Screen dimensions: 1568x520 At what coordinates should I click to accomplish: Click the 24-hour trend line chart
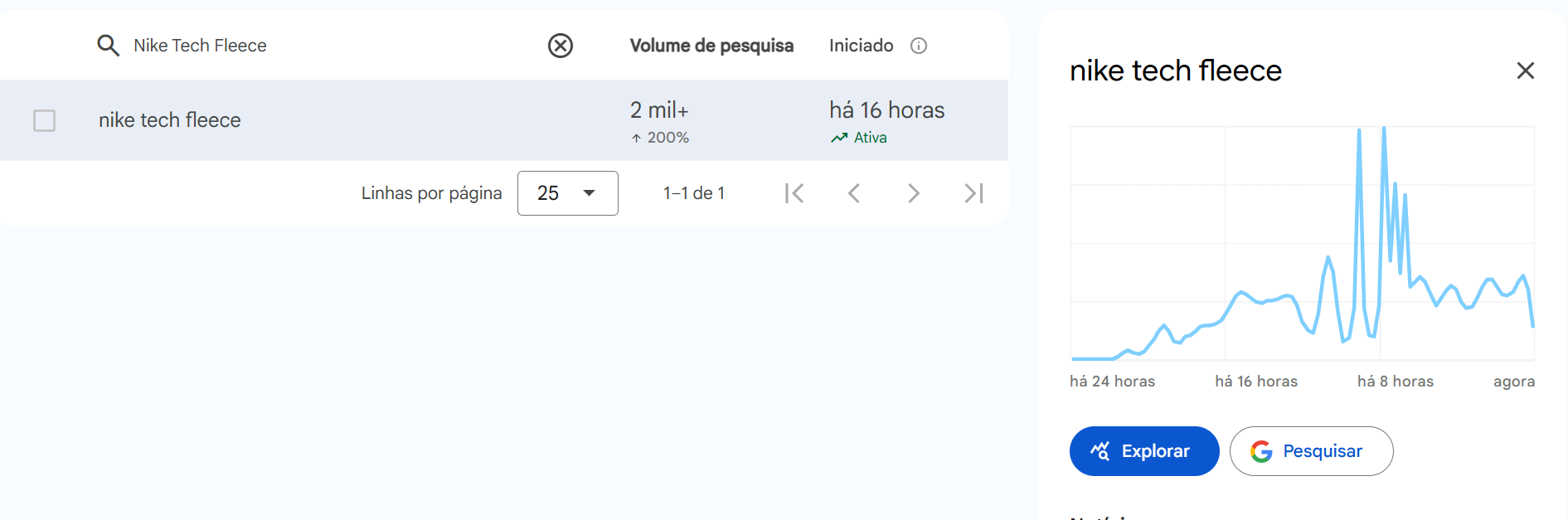[x=1302, y=249]
